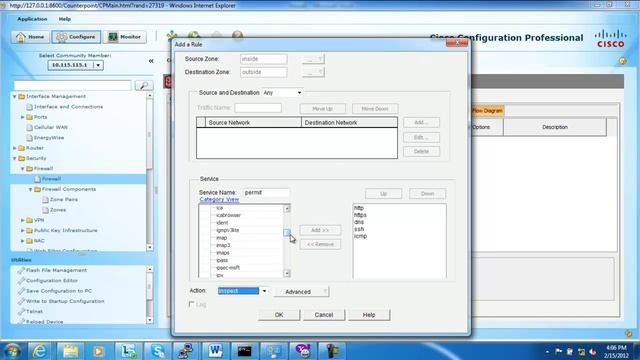Open Command Prompt from taskbar

244,351
